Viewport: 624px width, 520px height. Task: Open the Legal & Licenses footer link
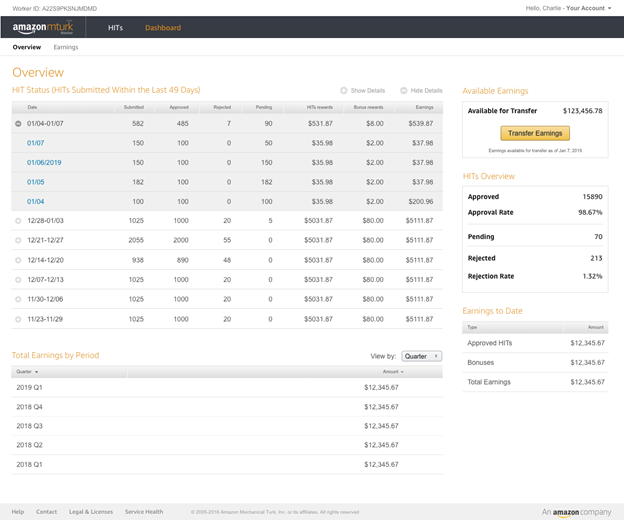(91, 512)
